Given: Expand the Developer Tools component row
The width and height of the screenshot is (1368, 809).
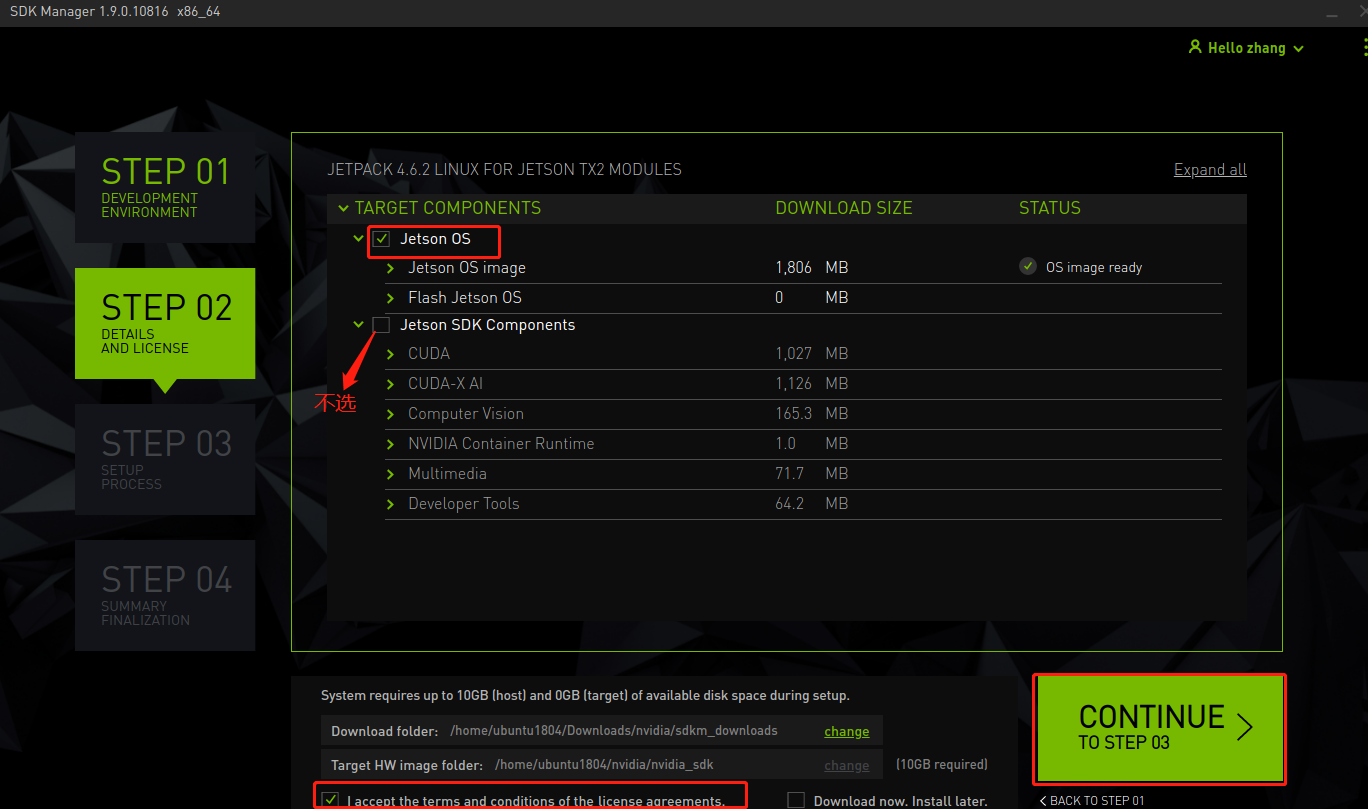Looking at the screenshot, I should 391,504.
